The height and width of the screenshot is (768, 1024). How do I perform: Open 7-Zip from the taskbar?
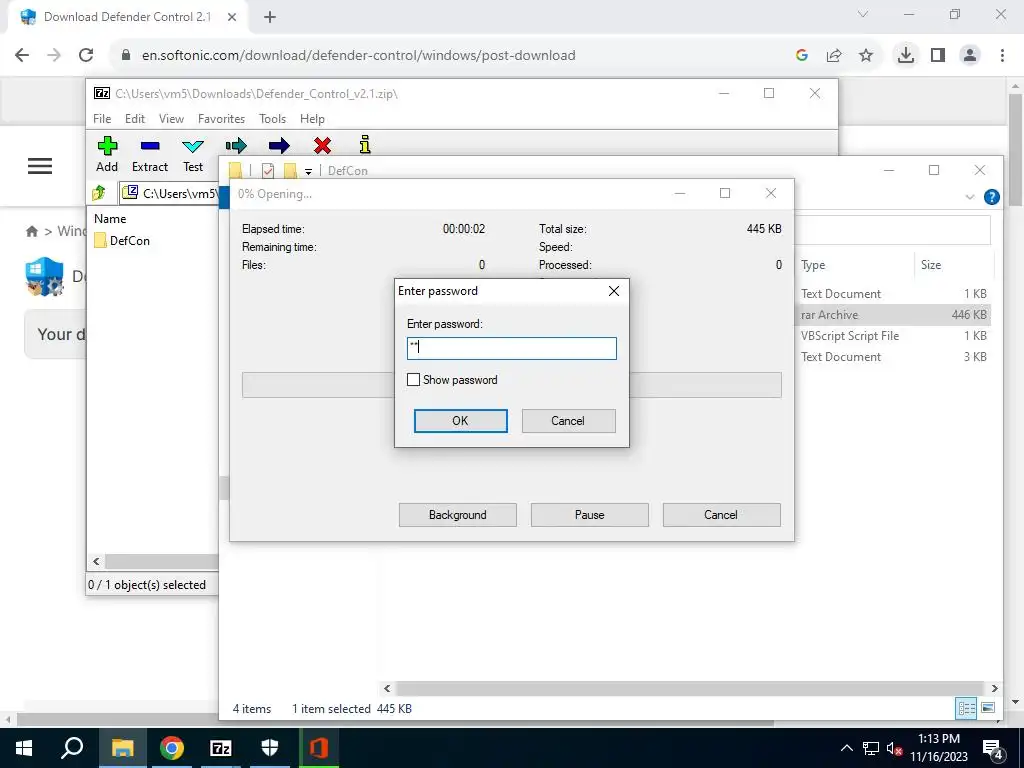(221, 748)
